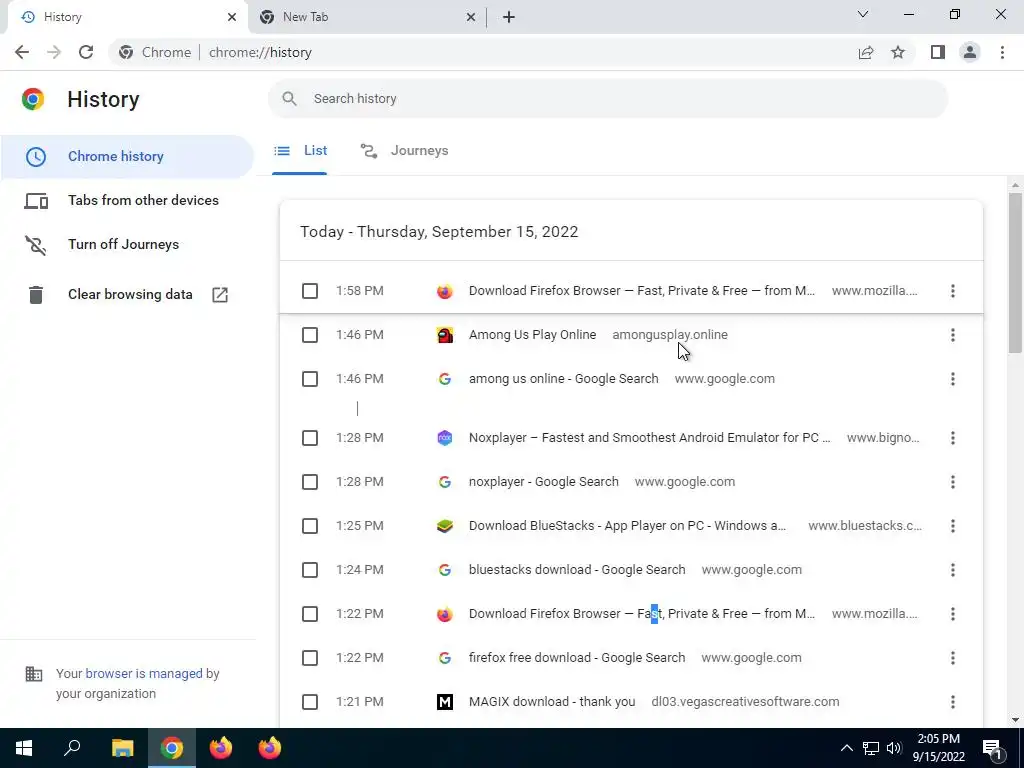This screenshot has width=1024, height=768.
Task: Open the 'among us online - Google Search' link
Action: (564, 379)
